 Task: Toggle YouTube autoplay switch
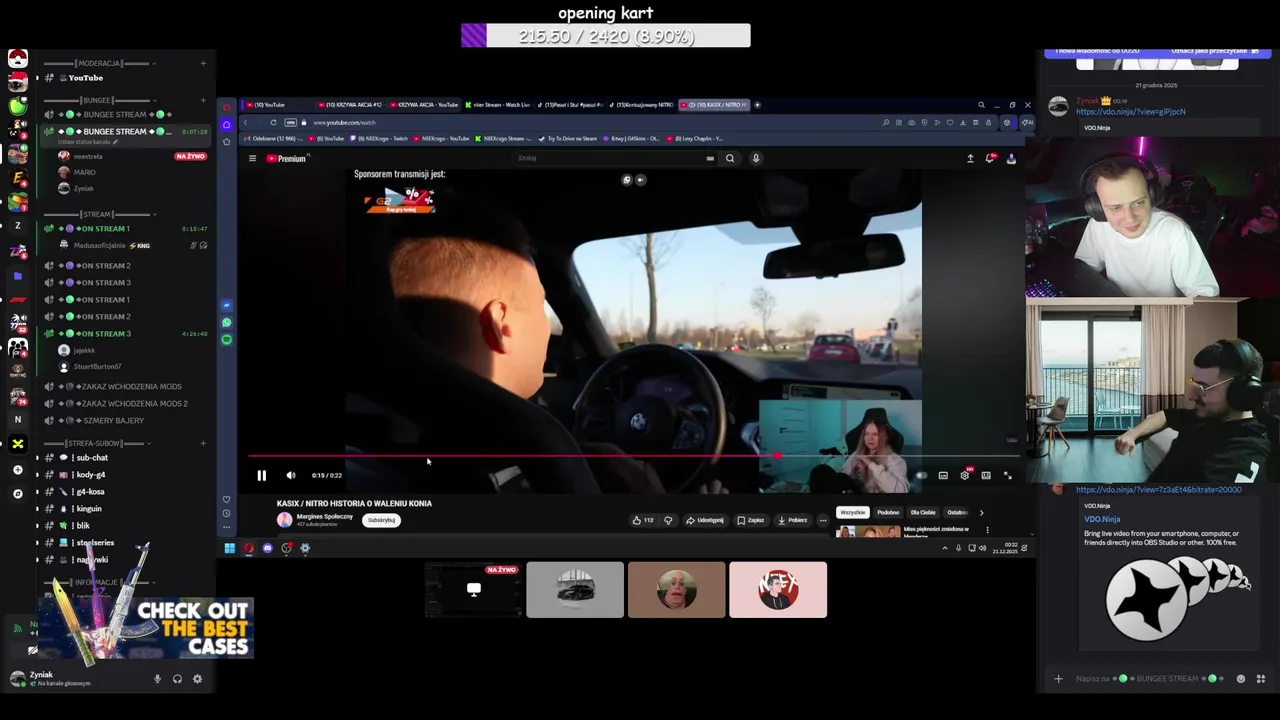pos(921,476)
